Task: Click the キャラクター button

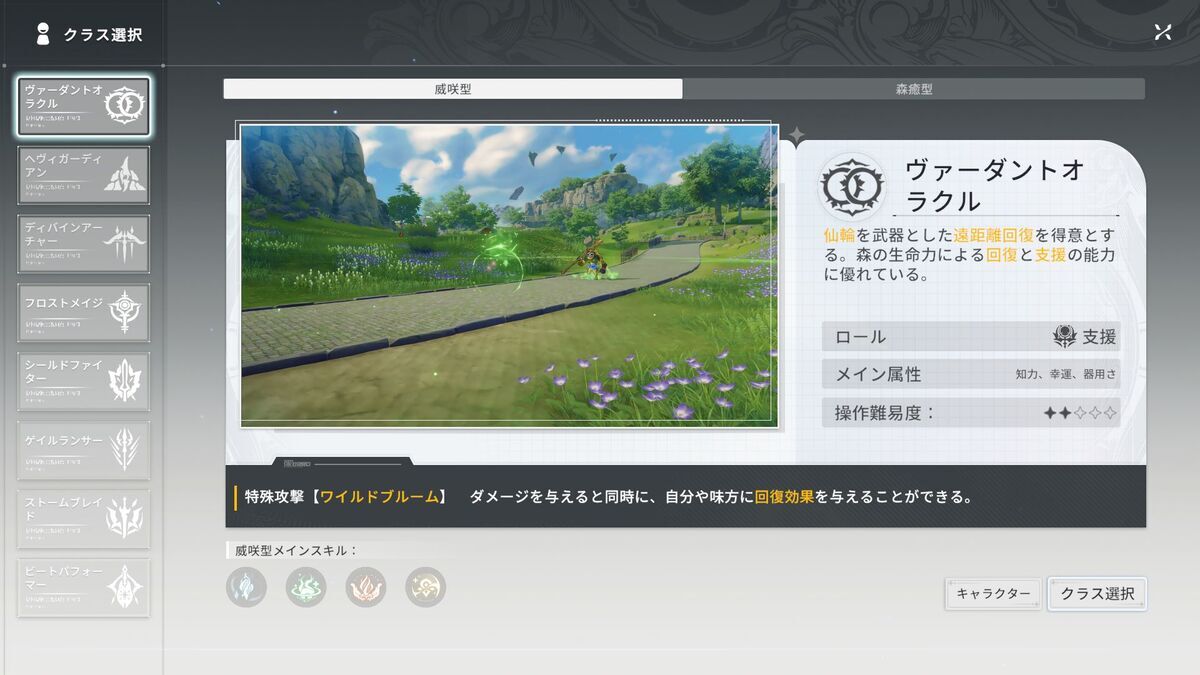Action: (x=993, y=594)
